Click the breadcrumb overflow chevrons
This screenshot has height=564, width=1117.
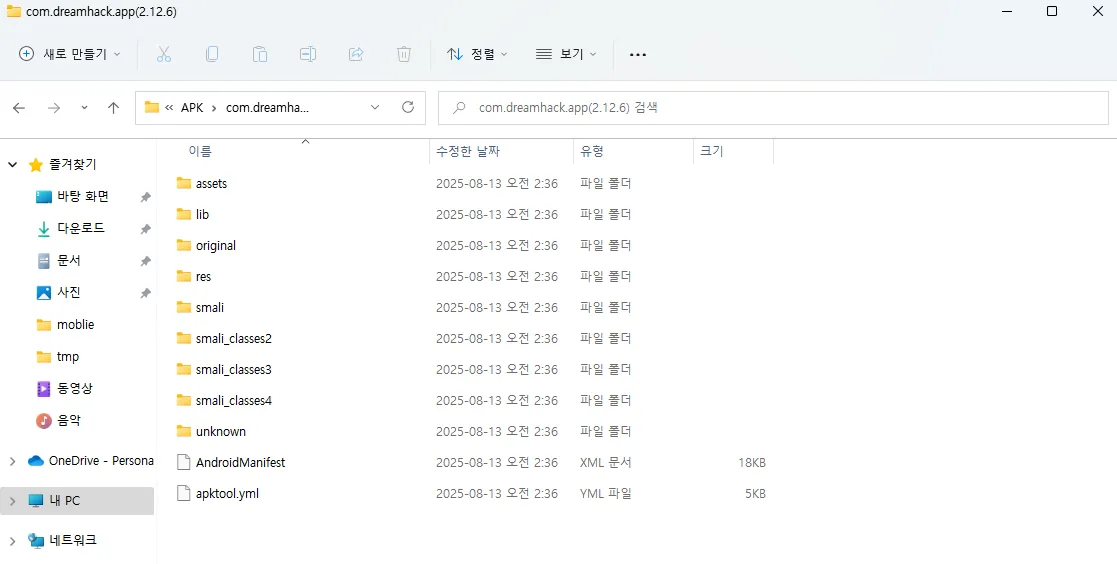click(x=170, y=108)
